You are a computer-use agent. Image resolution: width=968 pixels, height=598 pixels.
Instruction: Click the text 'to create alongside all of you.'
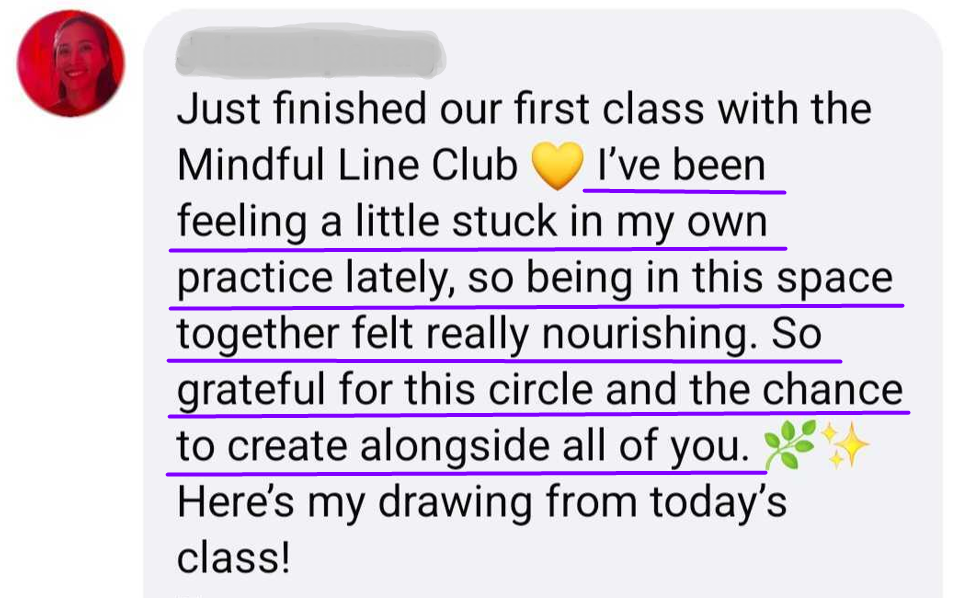click(464, 447)
